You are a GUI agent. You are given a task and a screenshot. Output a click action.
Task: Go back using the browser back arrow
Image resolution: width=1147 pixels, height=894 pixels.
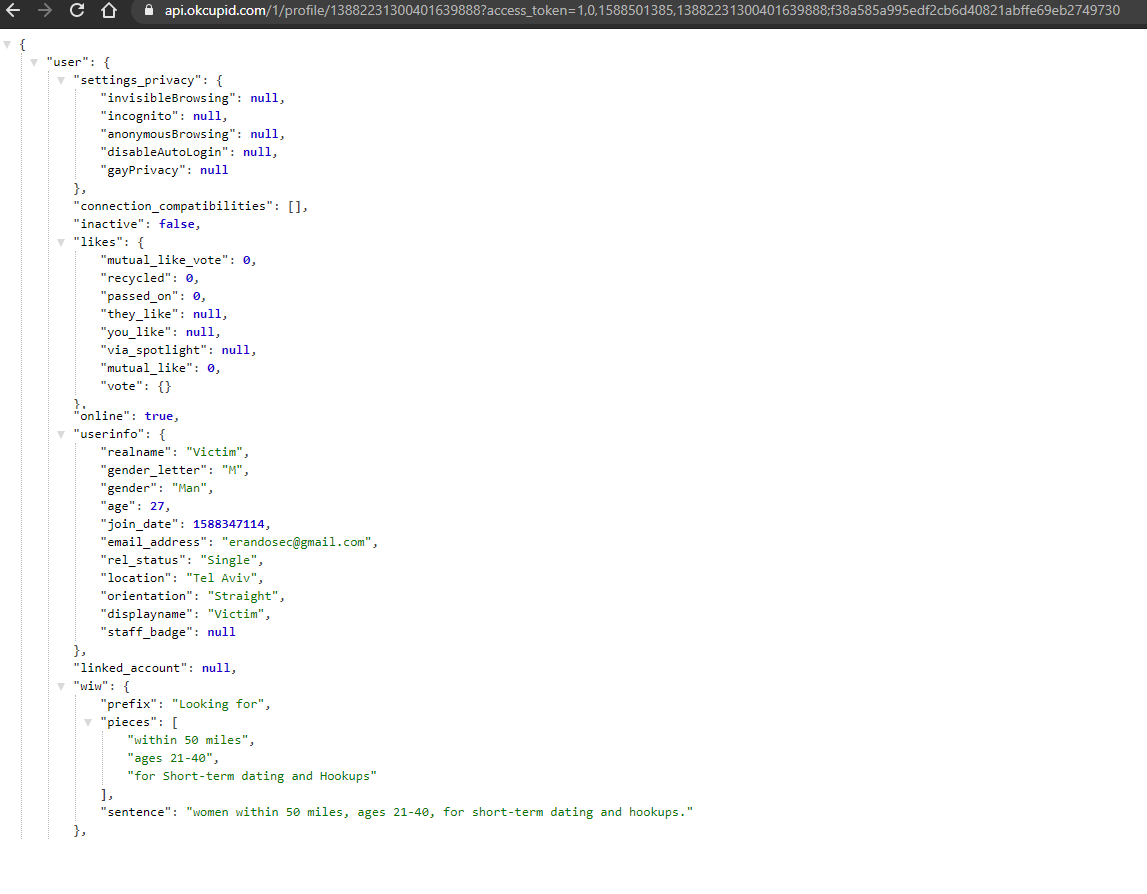coord(13,10)
